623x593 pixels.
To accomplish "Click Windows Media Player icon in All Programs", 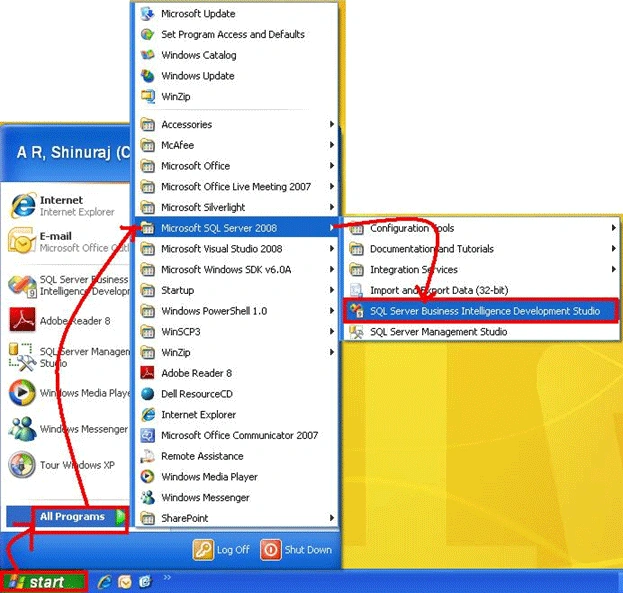I will [x=147, y=477].
